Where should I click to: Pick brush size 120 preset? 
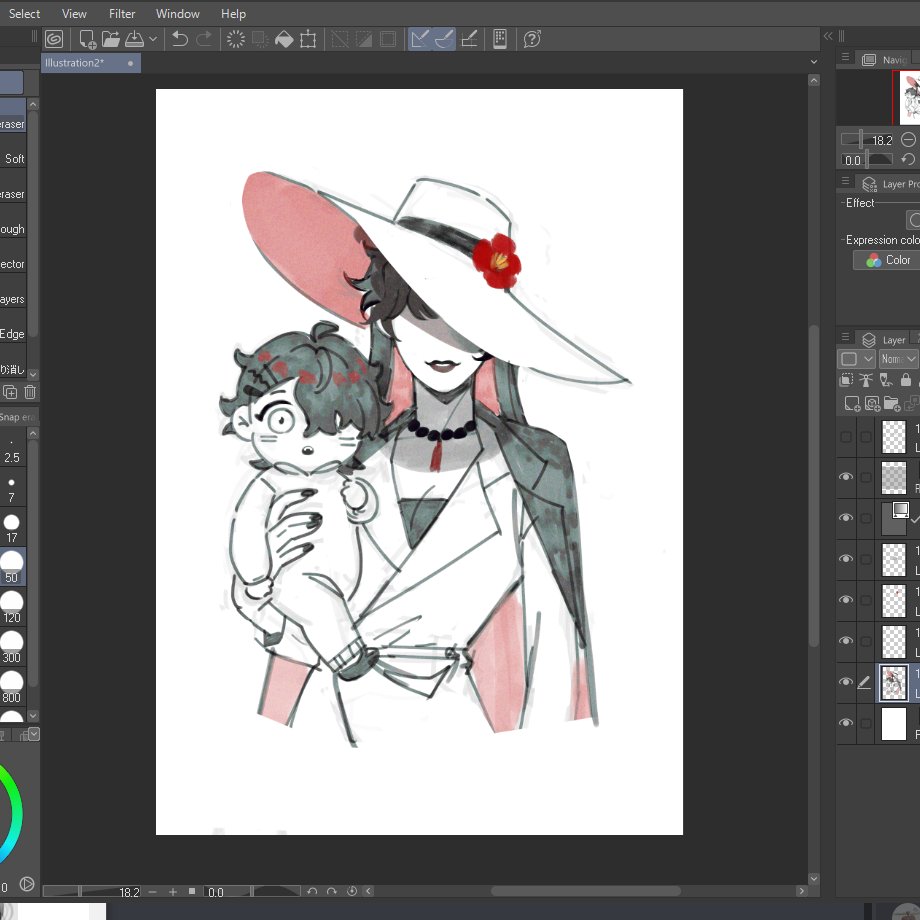(x=12, y=608)
